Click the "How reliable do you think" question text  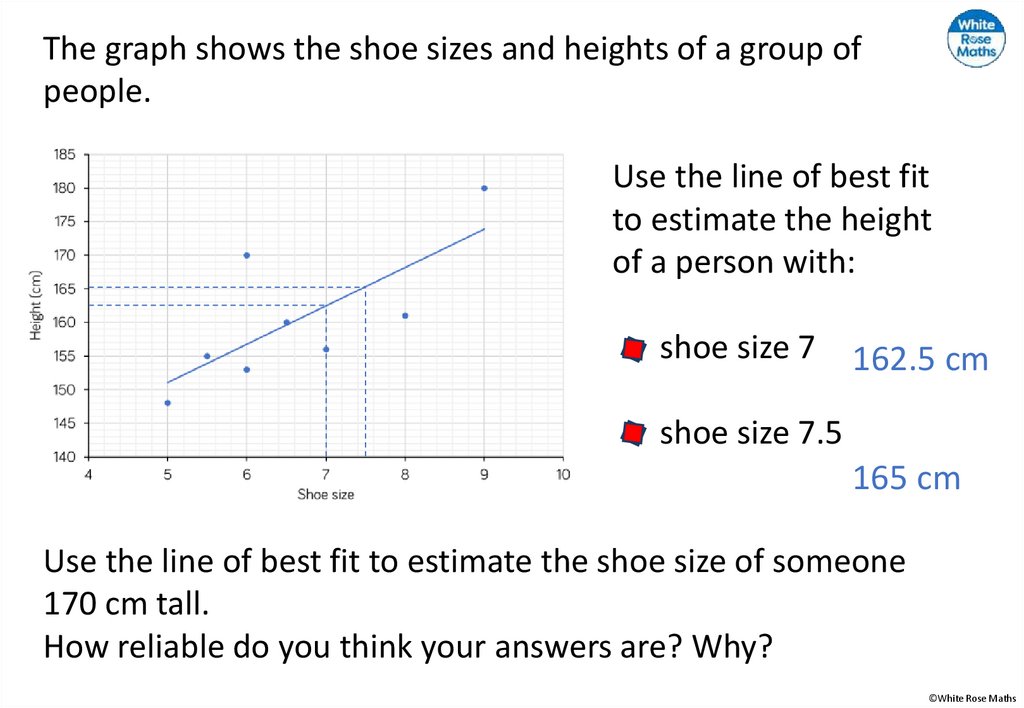[x=408, y=646]
